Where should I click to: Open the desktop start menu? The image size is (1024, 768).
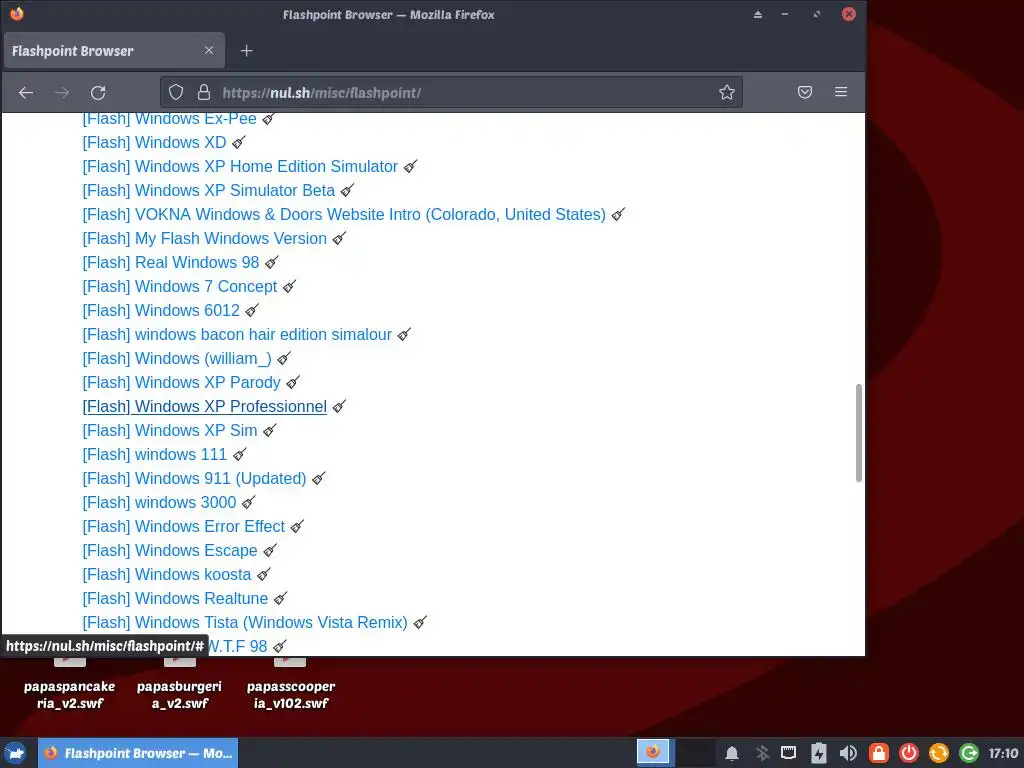coord(16,753)
